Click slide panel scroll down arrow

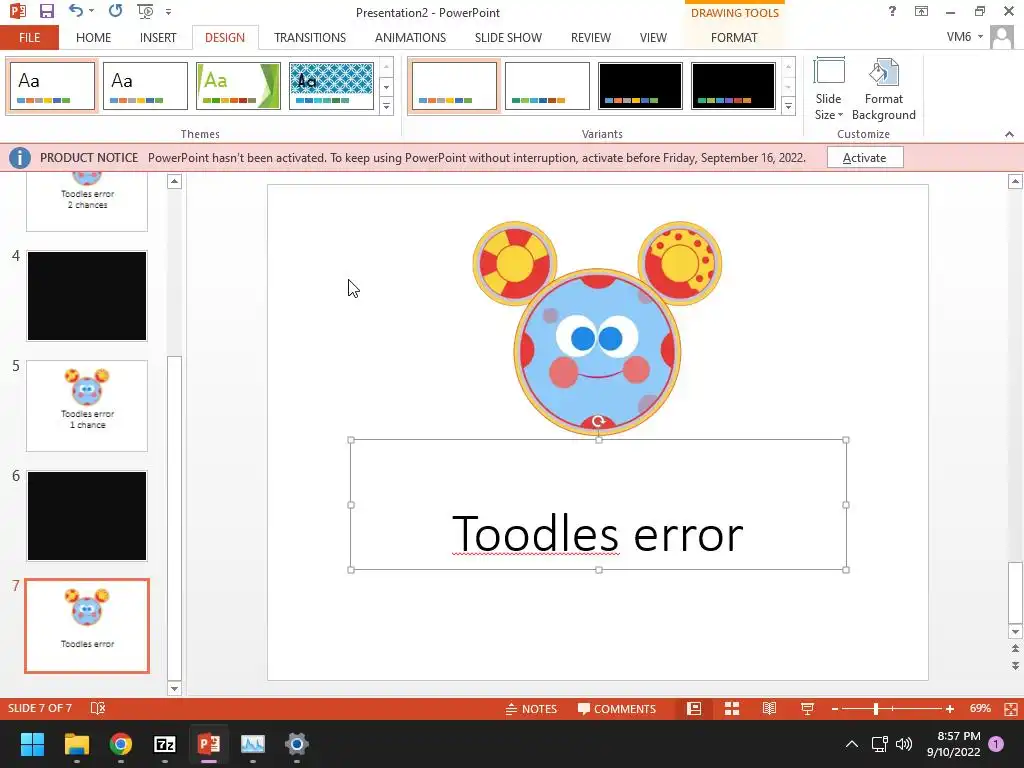pyautogui.click(x=174, y=688)
